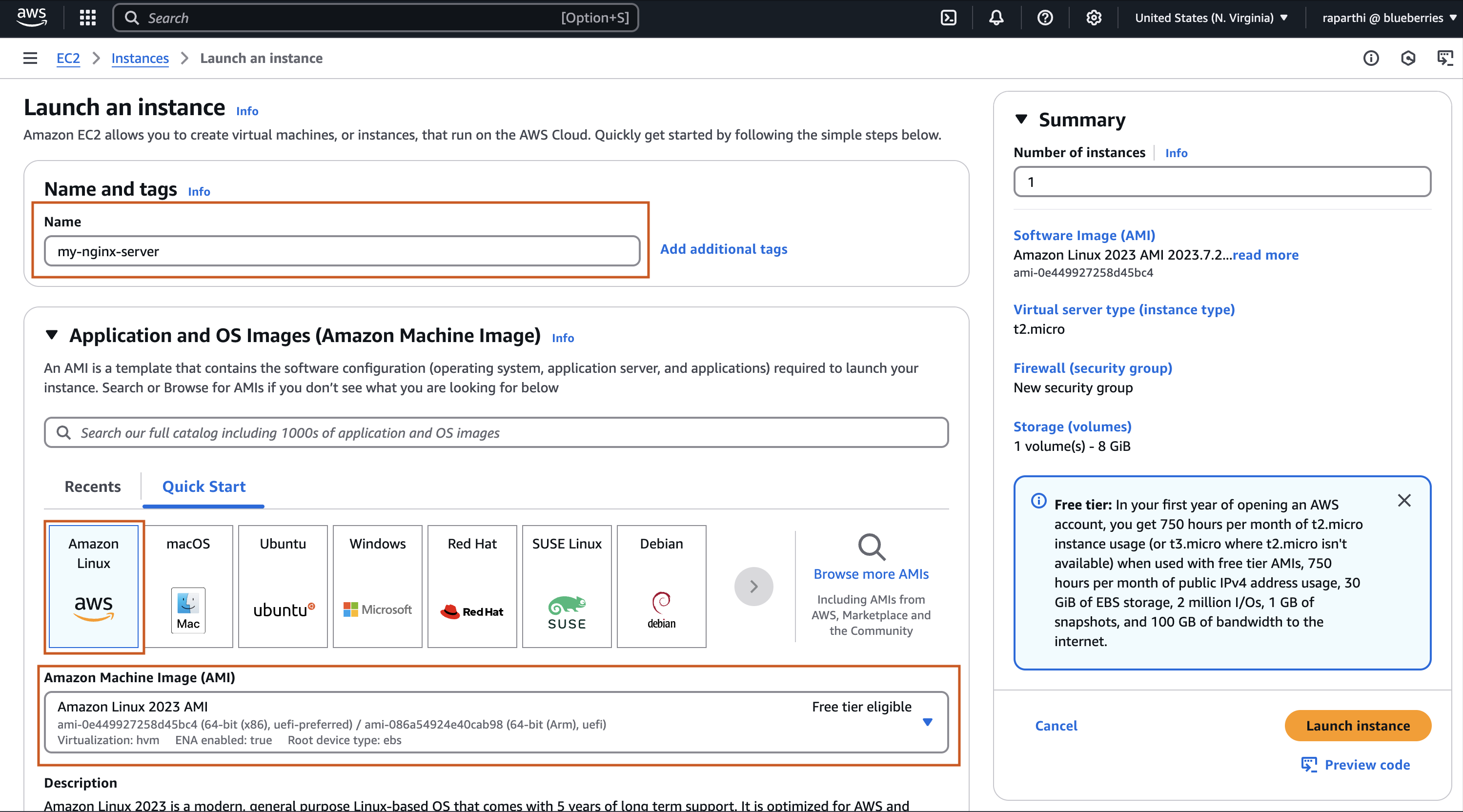Screen dimensions: 1463x812
Task: Open Info link next to Launch an instance
Action: 247,111
